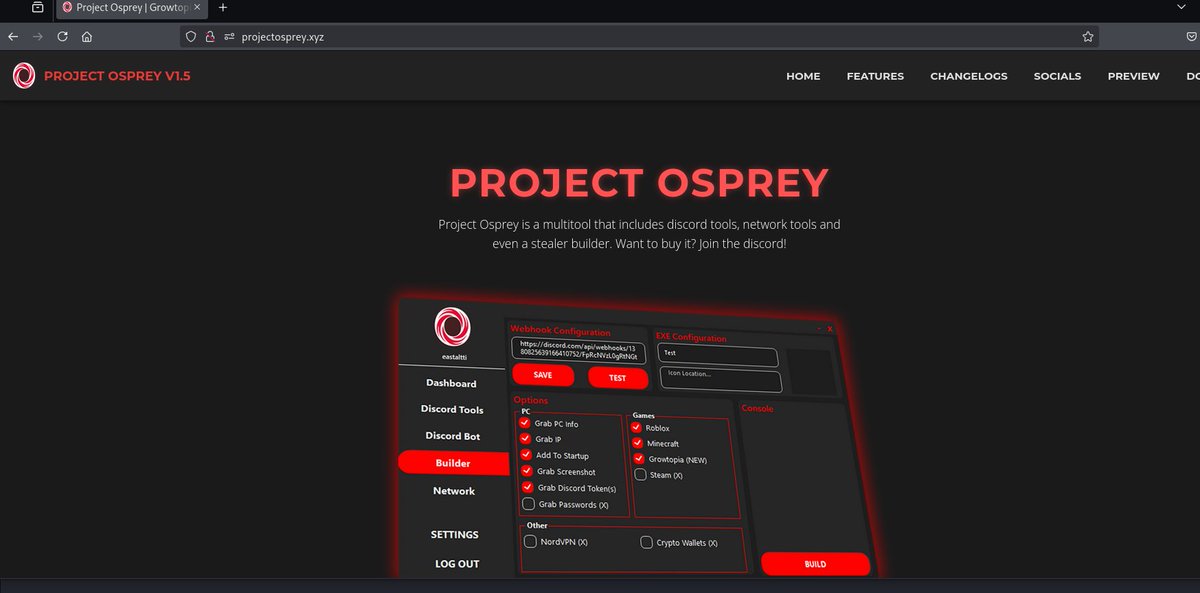This screenshot has width=1200, height=593.
Task: Select Discord Tools in the preview sidebar
Action: tap(452, 409)
